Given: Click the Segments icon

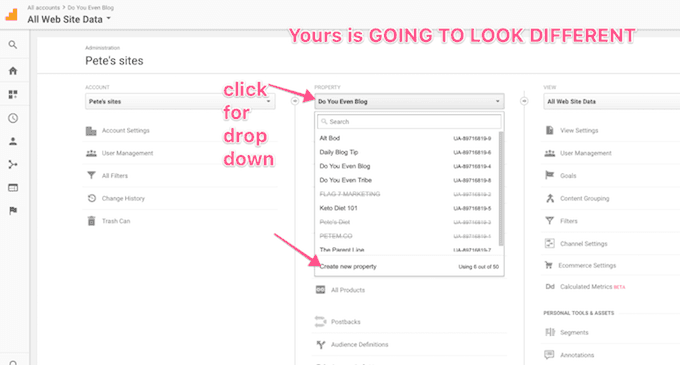Looking at the screenshot, I should (x=550, y=332).
